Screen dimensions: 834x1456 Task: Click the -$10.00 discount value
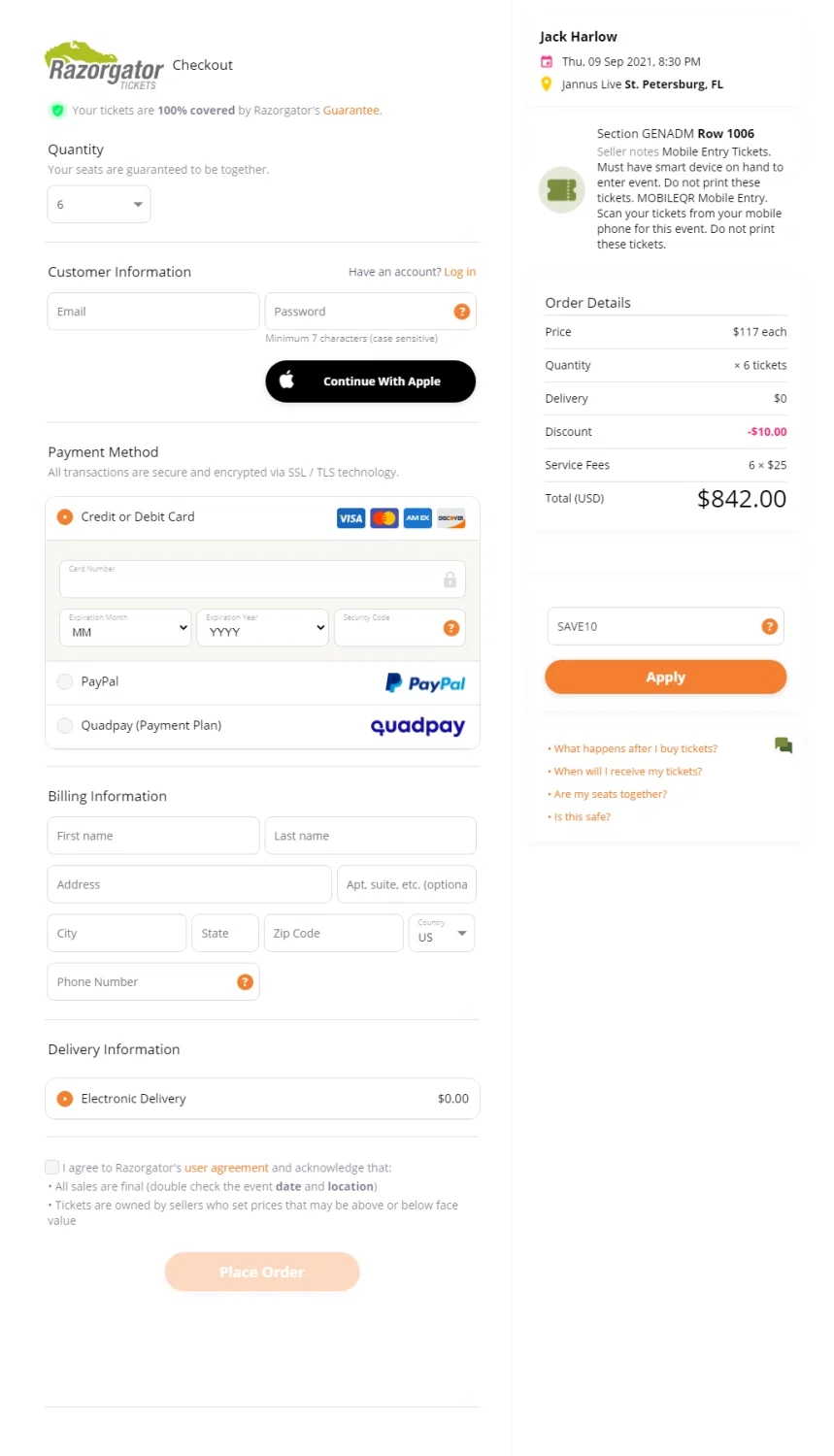tap(767, 432)
